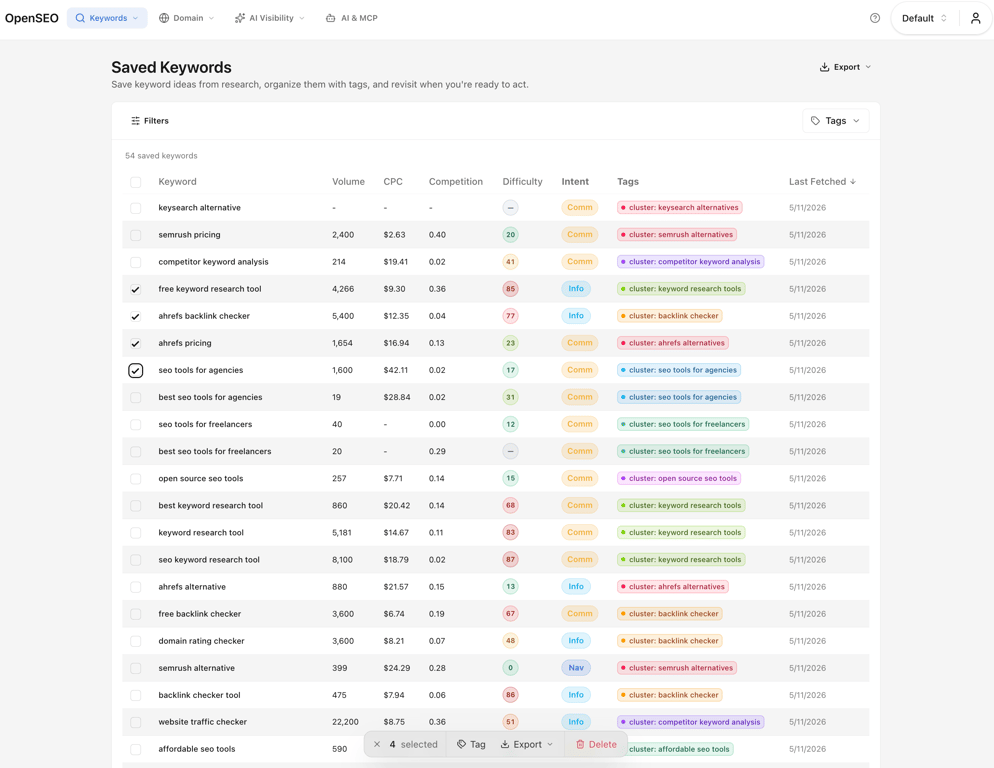Click the cluster: backlink checker tag on domain rating checker
This screenshot has width=994, height=768.
click(x=669, y=641)
